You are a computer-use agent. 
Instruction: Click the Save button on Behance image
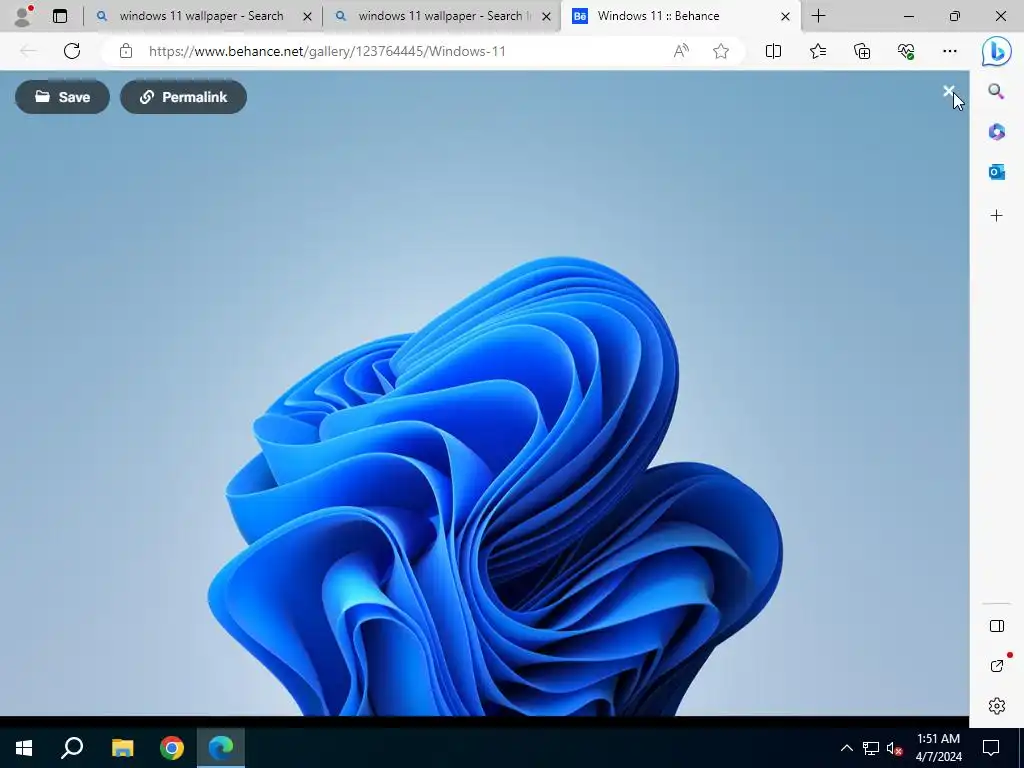pyautogui.click(x=63, y=97)
